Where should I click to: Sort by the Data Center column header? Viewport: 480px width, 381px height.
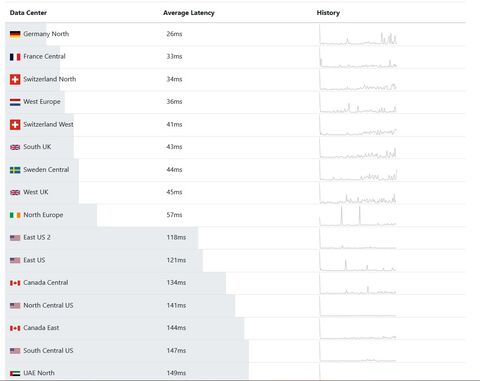(28, 13)
